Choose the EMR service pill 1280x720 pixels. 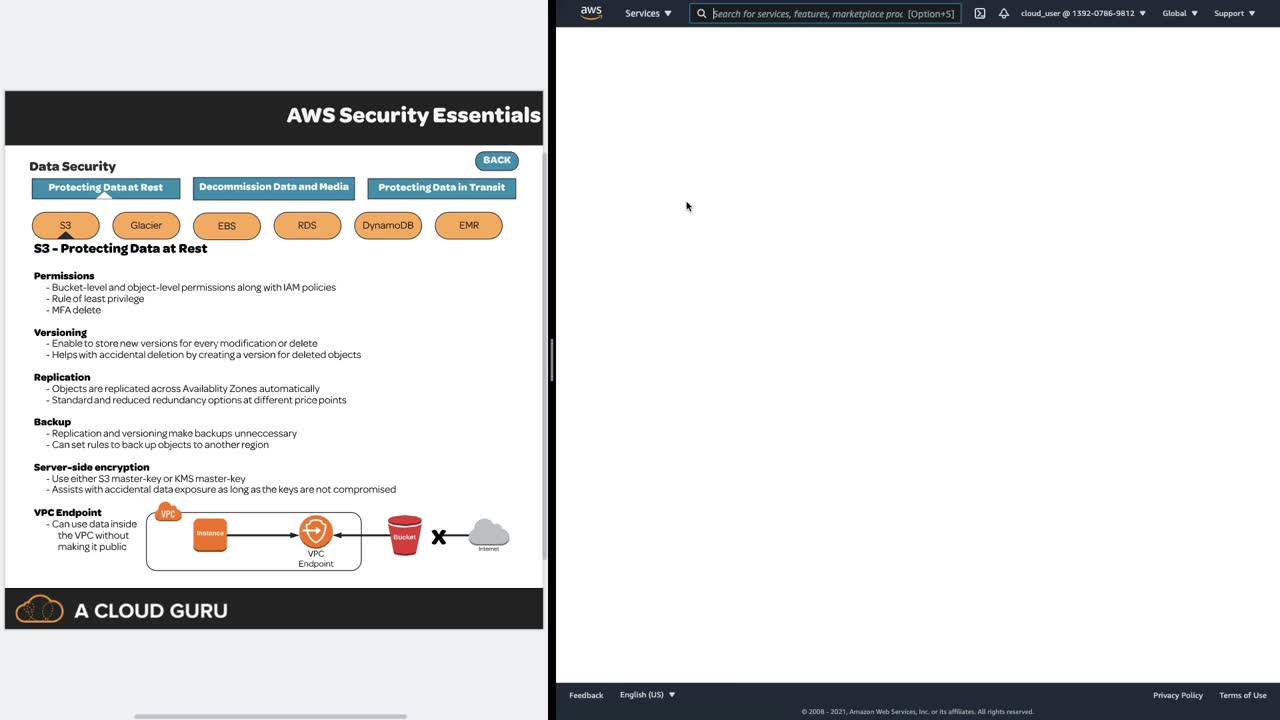pos(469,226)
